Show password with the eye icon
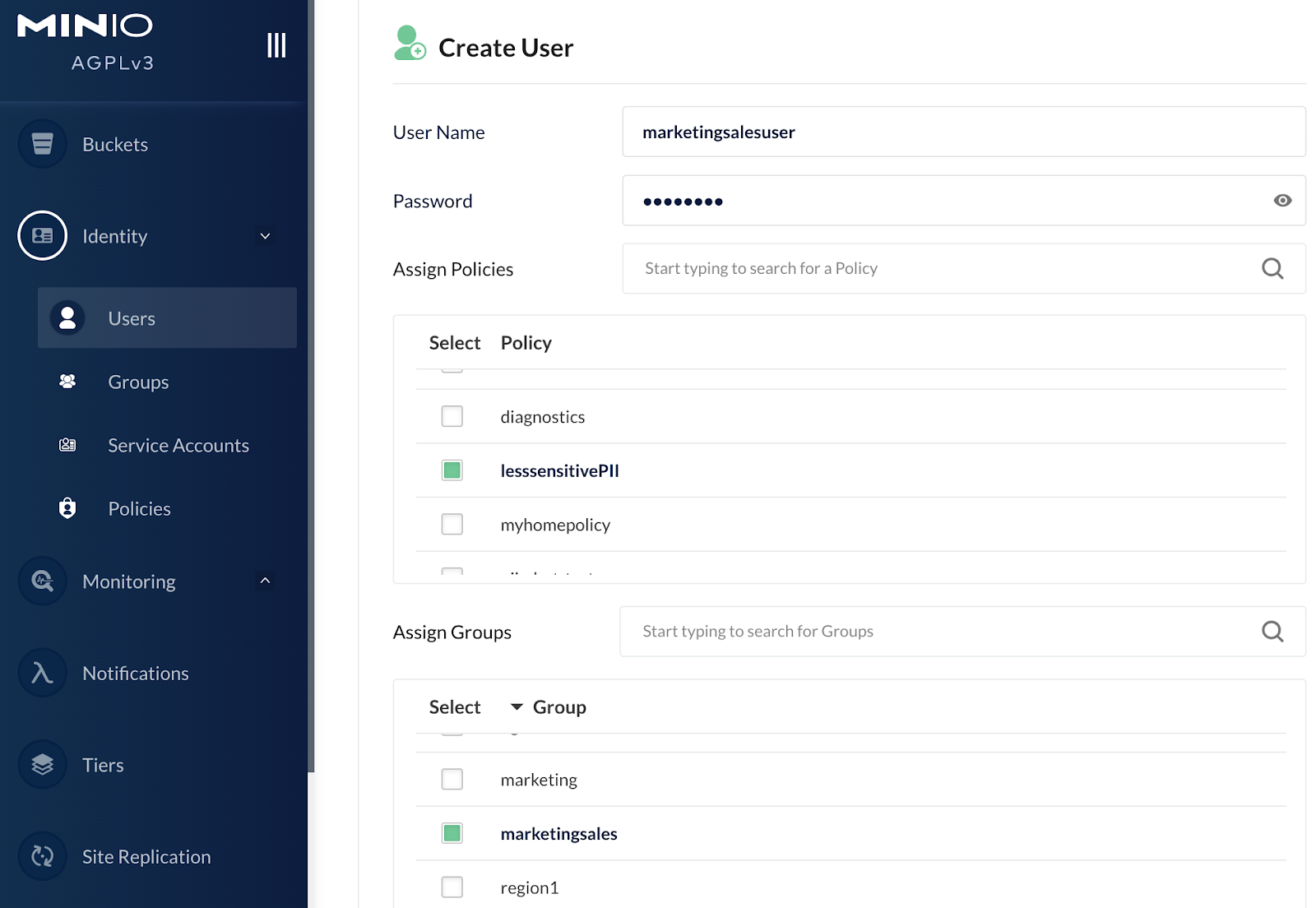This screenshot has height=908, width=1316. (x=1281, y=201)
